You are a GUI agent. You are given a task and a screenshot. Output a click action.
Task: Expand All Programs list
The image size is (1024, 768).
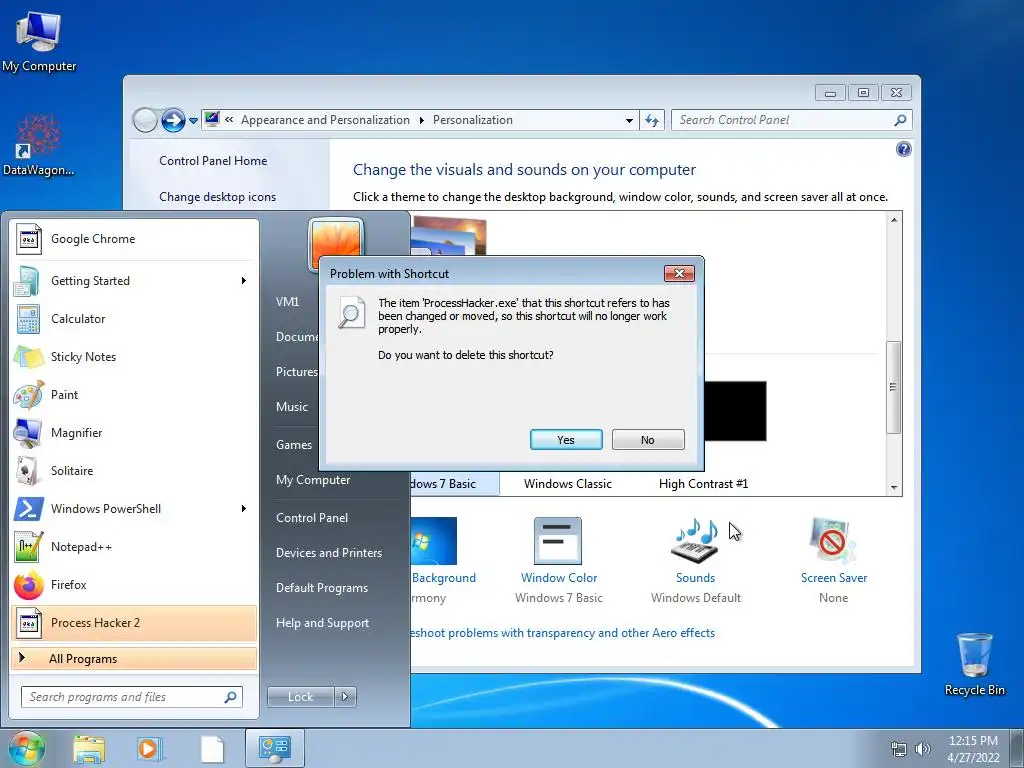click(134, 658)
